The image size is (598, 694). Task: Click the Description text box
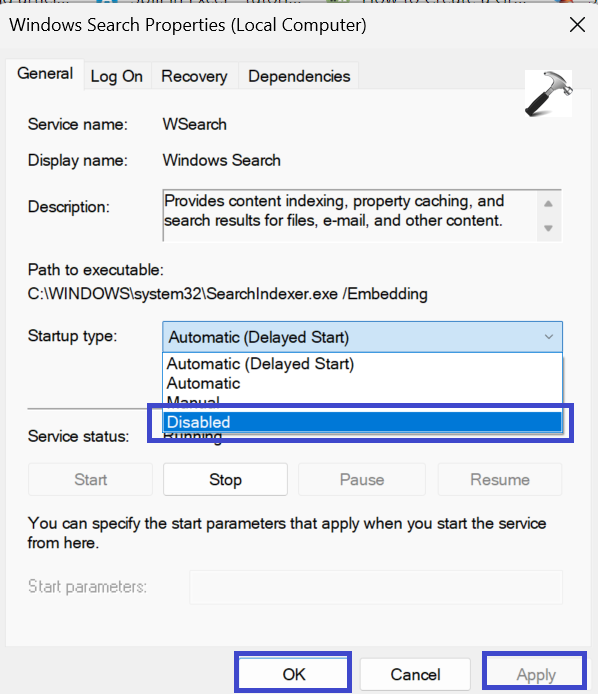pos(363,216)
